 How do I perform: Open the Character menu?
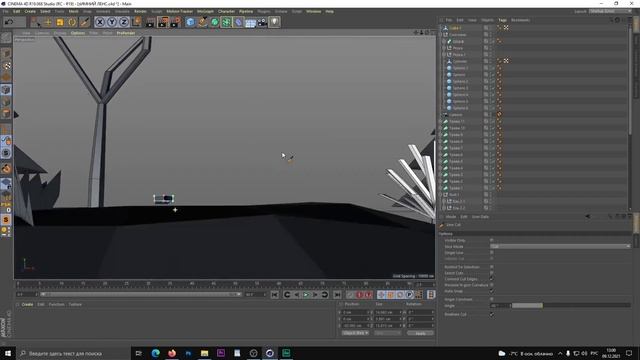coord(226,11)
